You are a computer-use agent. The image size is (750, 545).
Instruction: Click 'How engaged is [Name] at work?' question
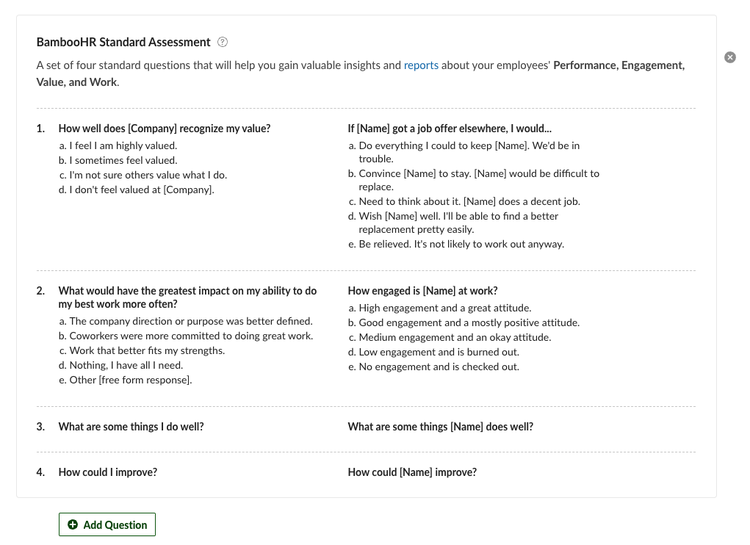(423, 291)
